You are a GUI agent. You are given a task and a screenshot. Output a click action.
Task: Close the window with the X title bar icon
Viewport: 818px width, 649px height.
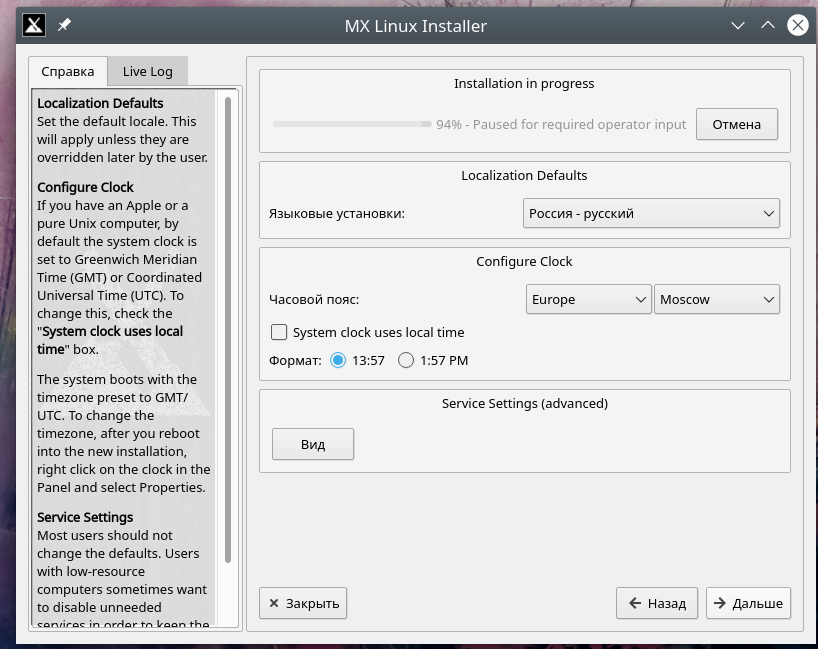coord(797,26)
